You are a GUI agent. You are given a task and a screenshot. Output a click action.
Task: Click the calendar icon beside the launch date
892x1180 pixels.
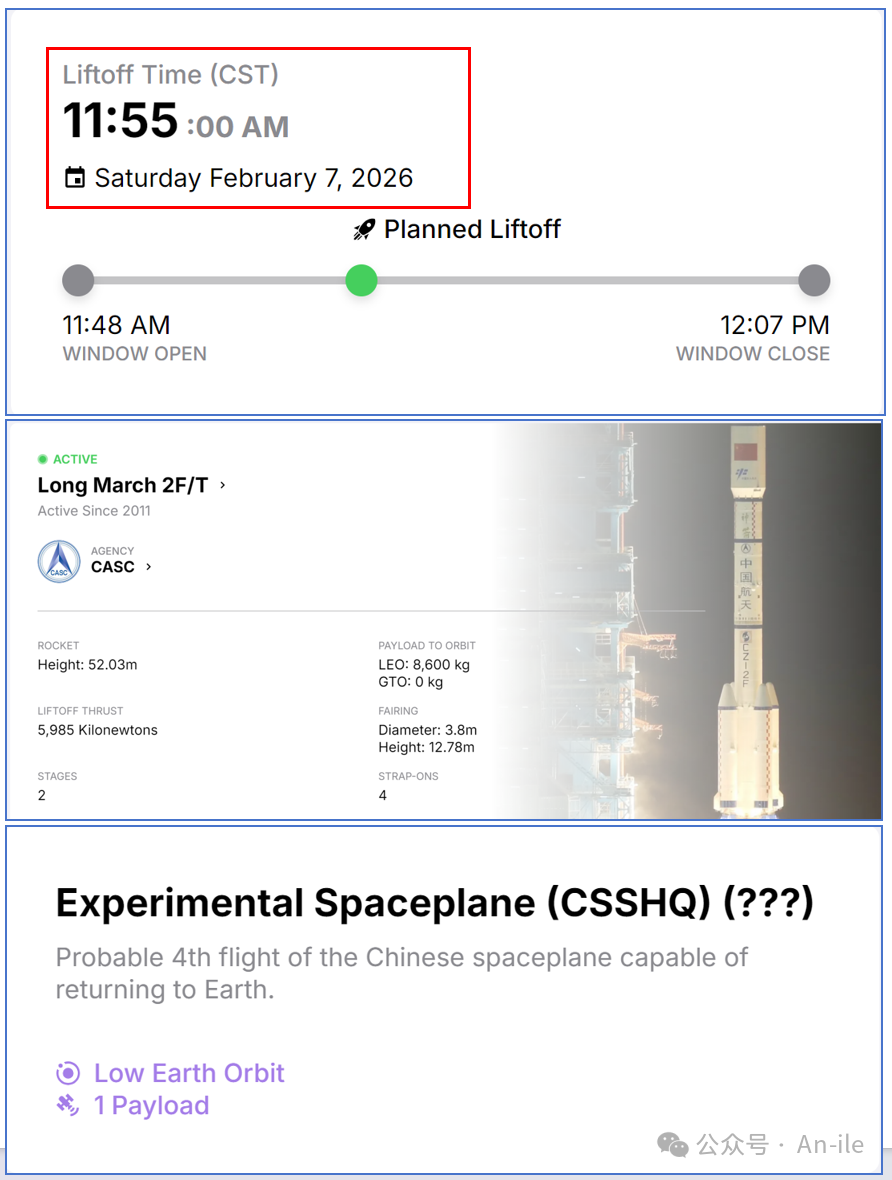pyautogui.click(x=74, y=179)
